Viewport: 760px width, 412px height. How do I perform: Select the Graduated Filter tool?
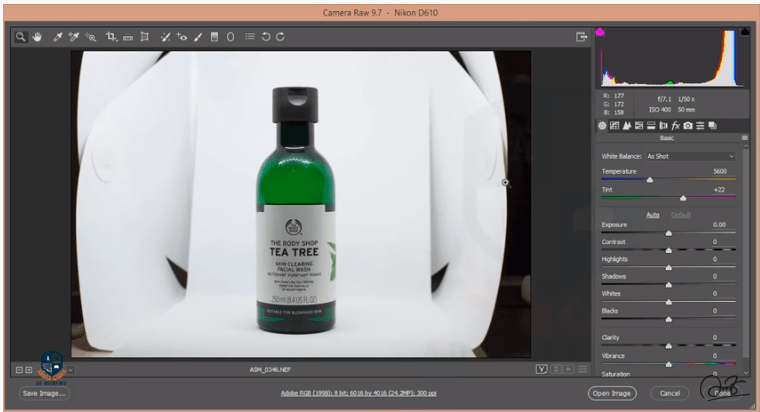[x=214, y=37]
